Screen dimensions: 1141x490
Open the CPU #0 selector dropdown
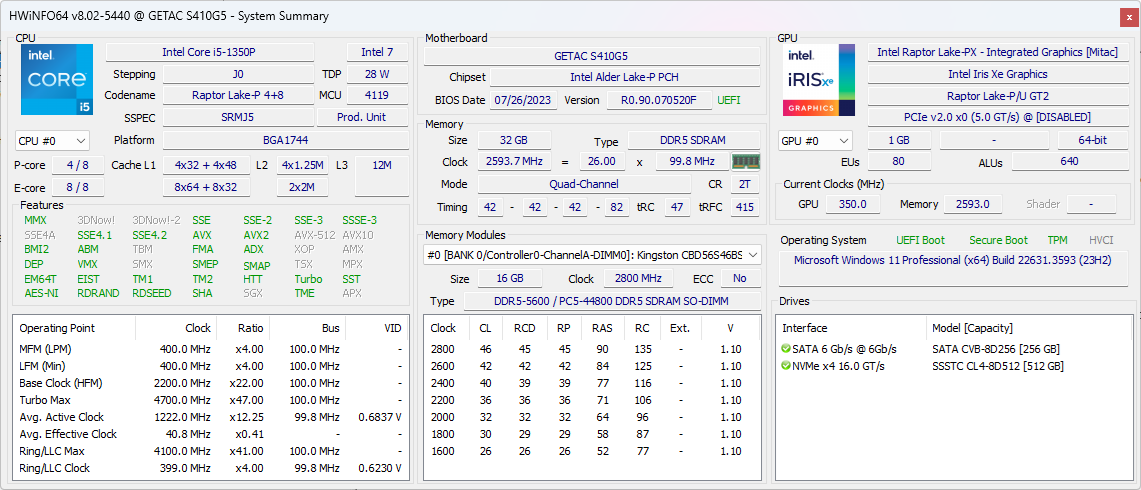tap(52, 141)
